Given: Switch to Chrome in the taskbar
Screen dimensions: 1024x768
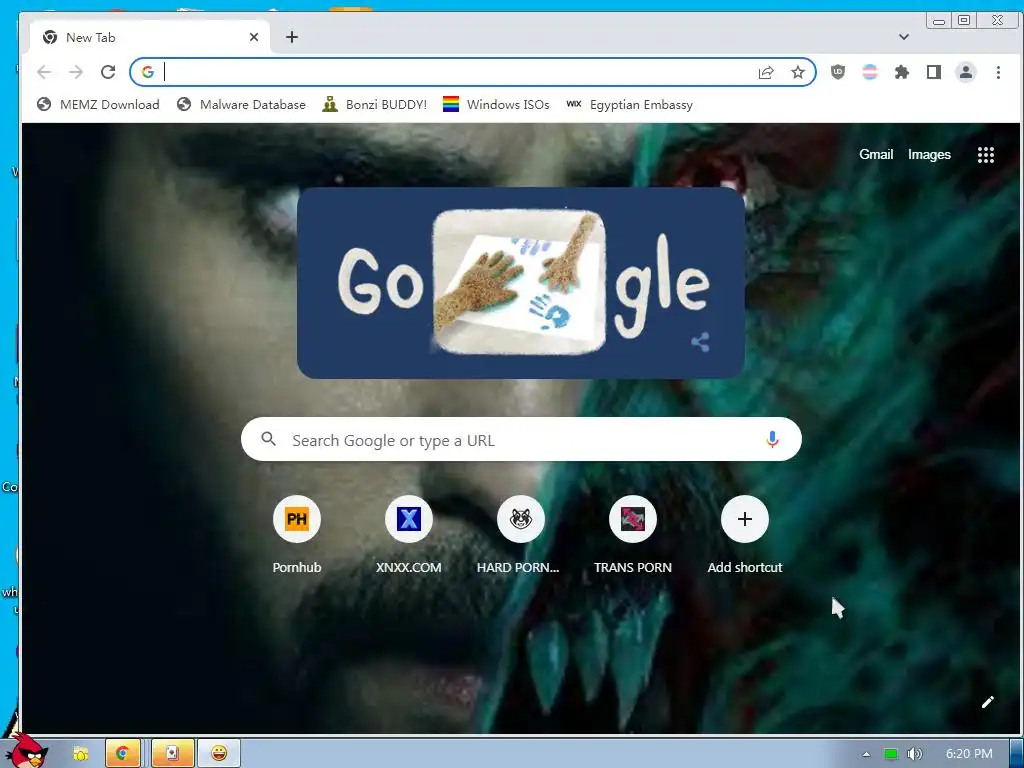Looking at the screenshot, I should coord(123,753).
